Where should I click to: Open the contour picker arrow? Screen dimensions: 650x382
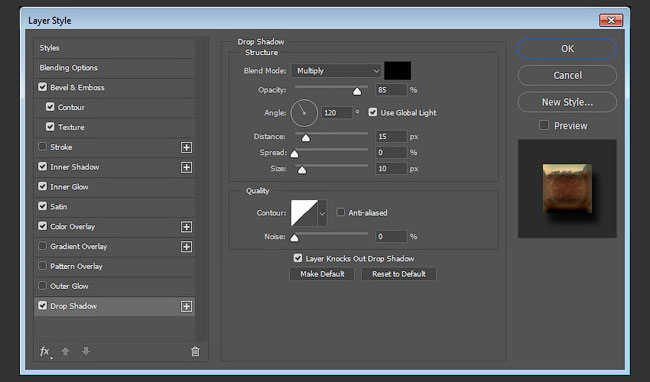[322, 213]
